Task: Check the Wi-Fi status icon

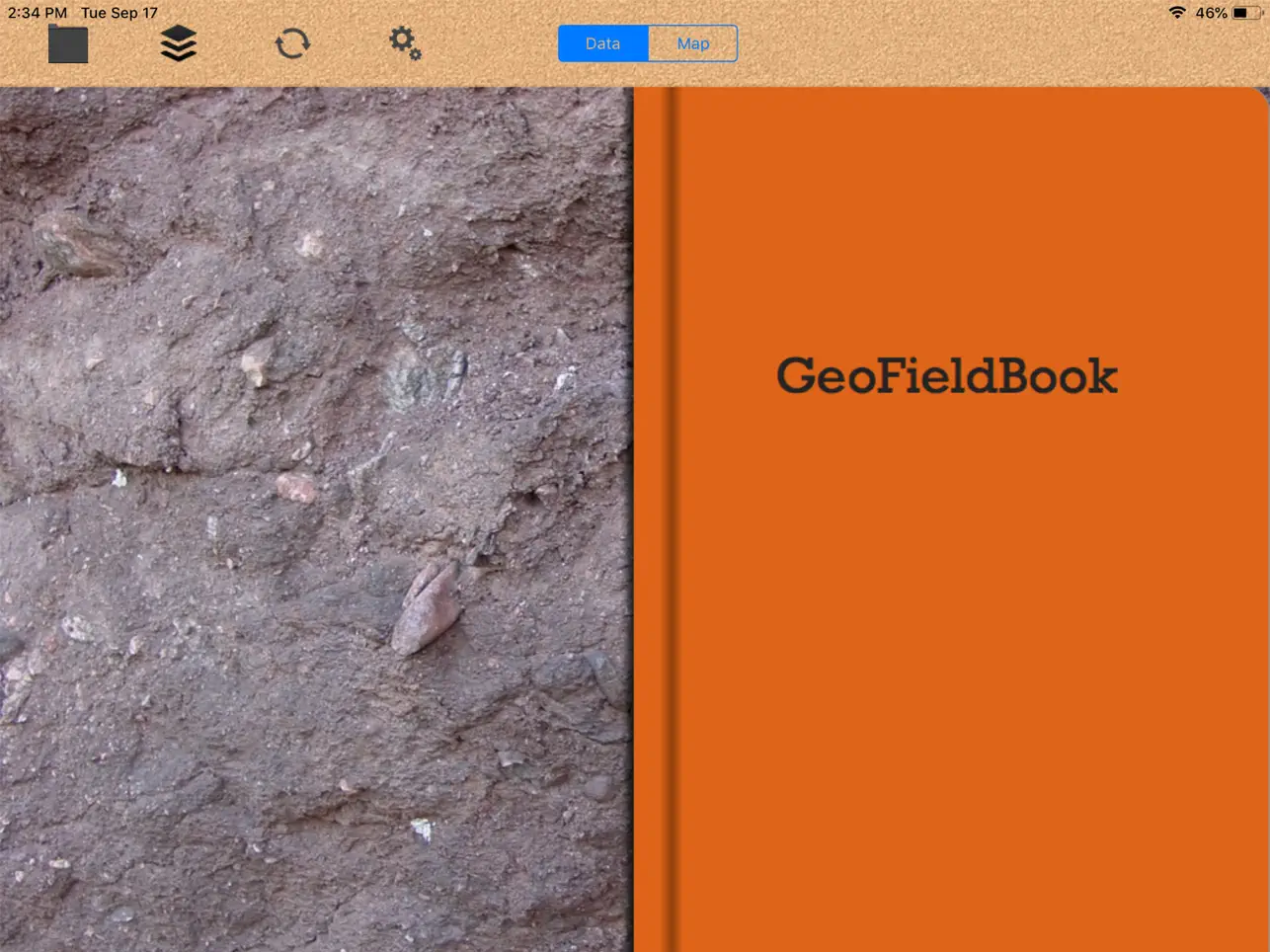Action: (1177, 13)
